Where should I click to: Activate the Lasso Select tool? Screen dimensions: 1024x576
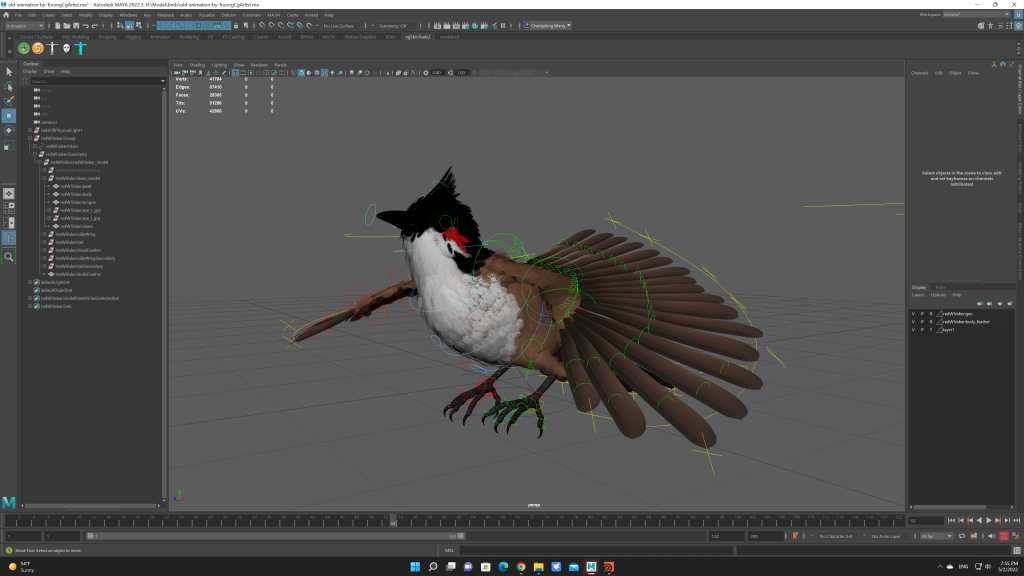tap(9, 86)
